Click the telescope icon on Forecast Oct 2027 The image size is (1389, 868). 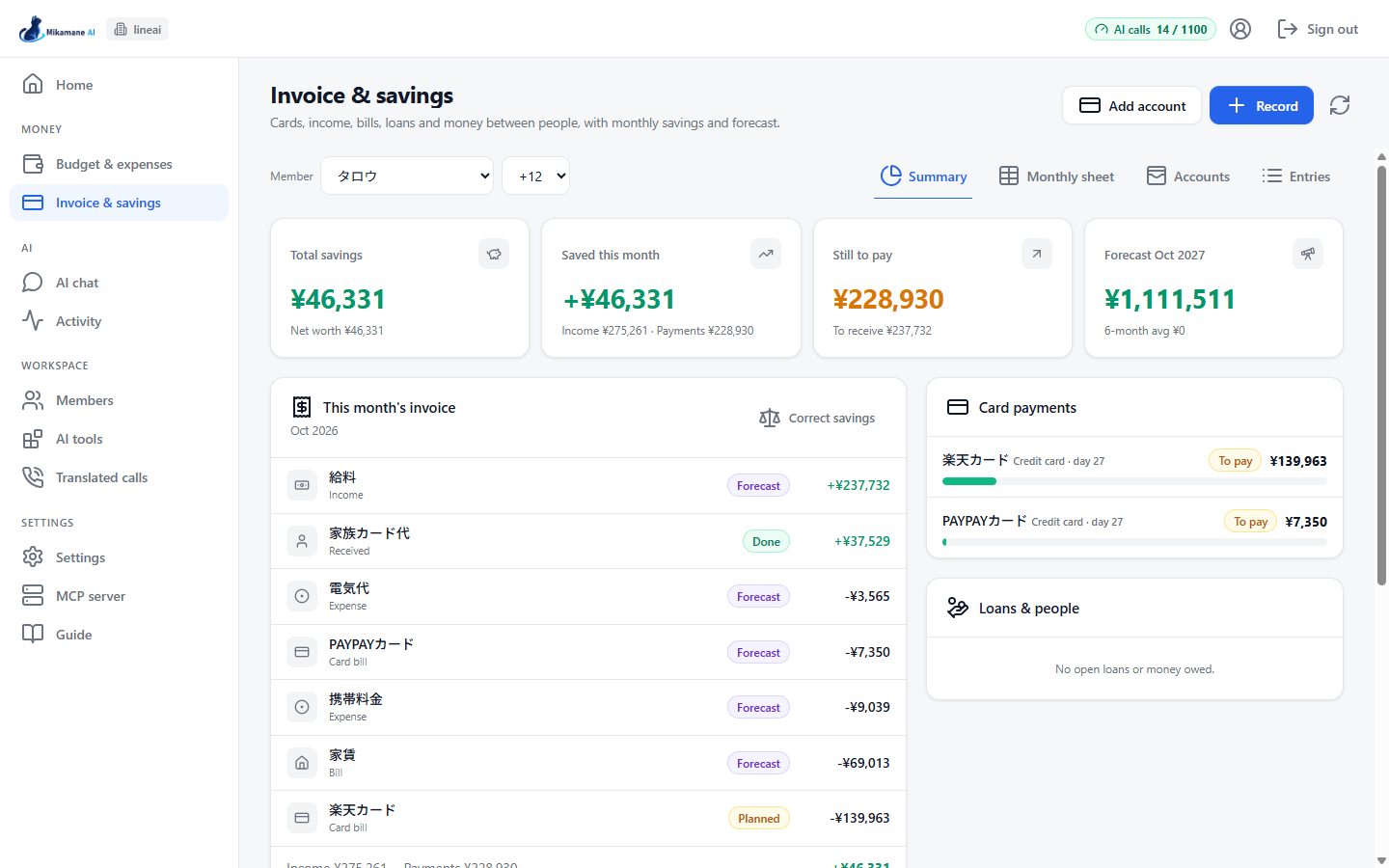click(1308, 255)
